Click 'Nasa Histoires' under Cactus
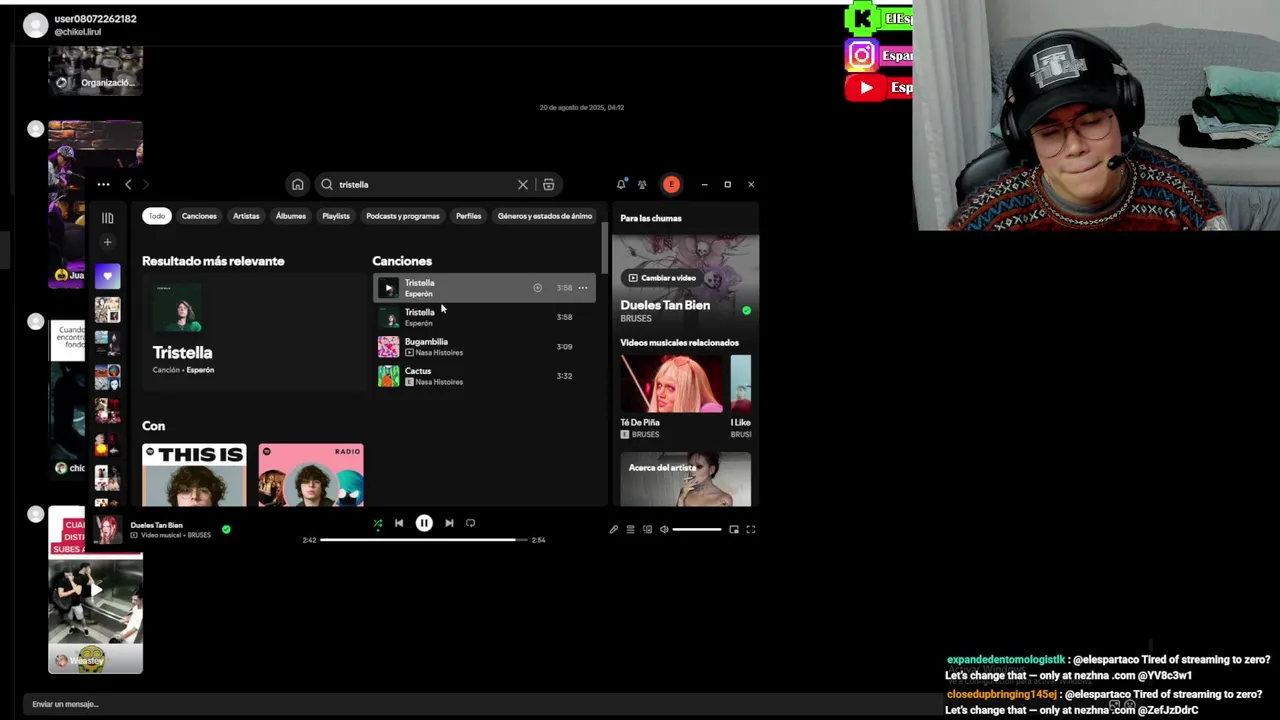This screenshot has height=720, width=1280. tap(439, 382)
